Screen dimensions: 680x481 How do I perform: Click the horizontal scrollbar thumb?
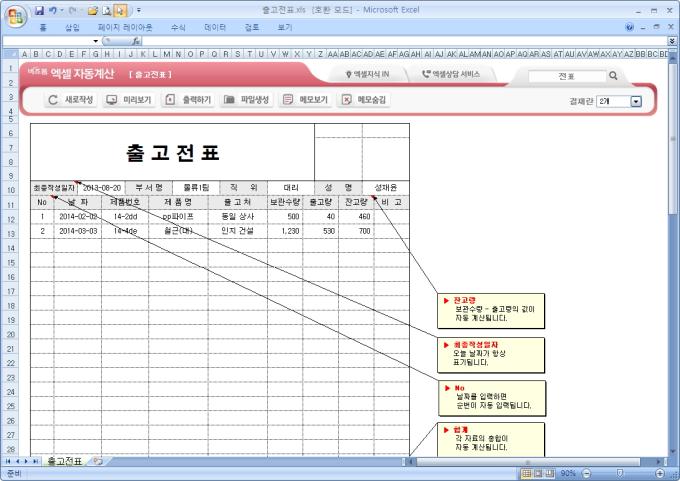click(528, 461)
